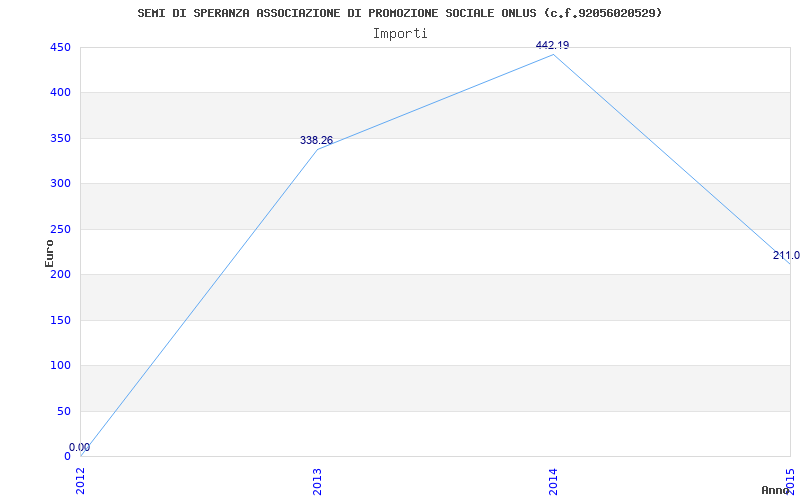Viewport: 800px width, 500px height.
Task: Click the Anno x-axis title
Action: (776, 490)
